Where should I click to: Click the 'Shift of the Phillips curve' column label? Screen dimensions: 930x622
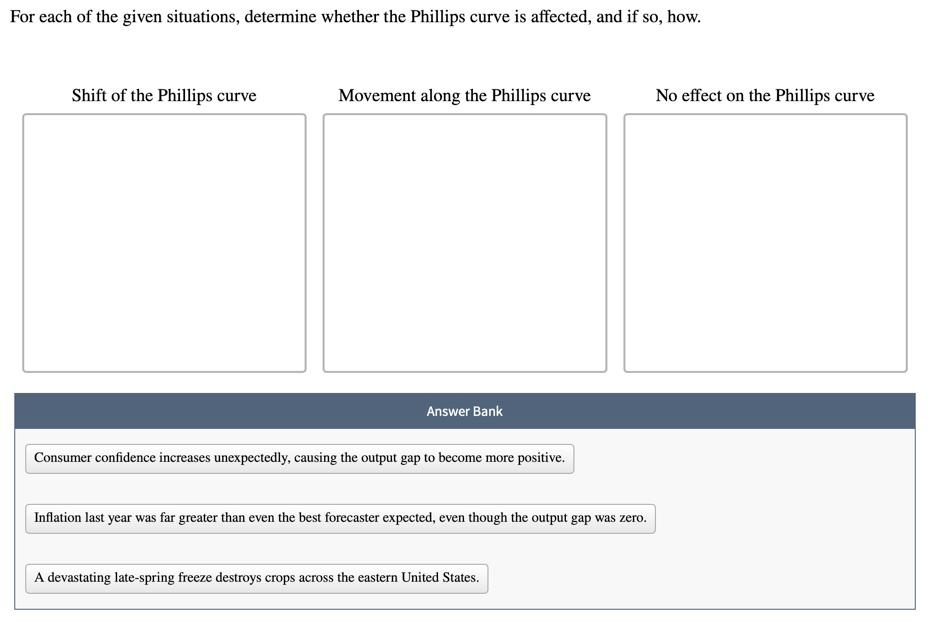point(163,95)
